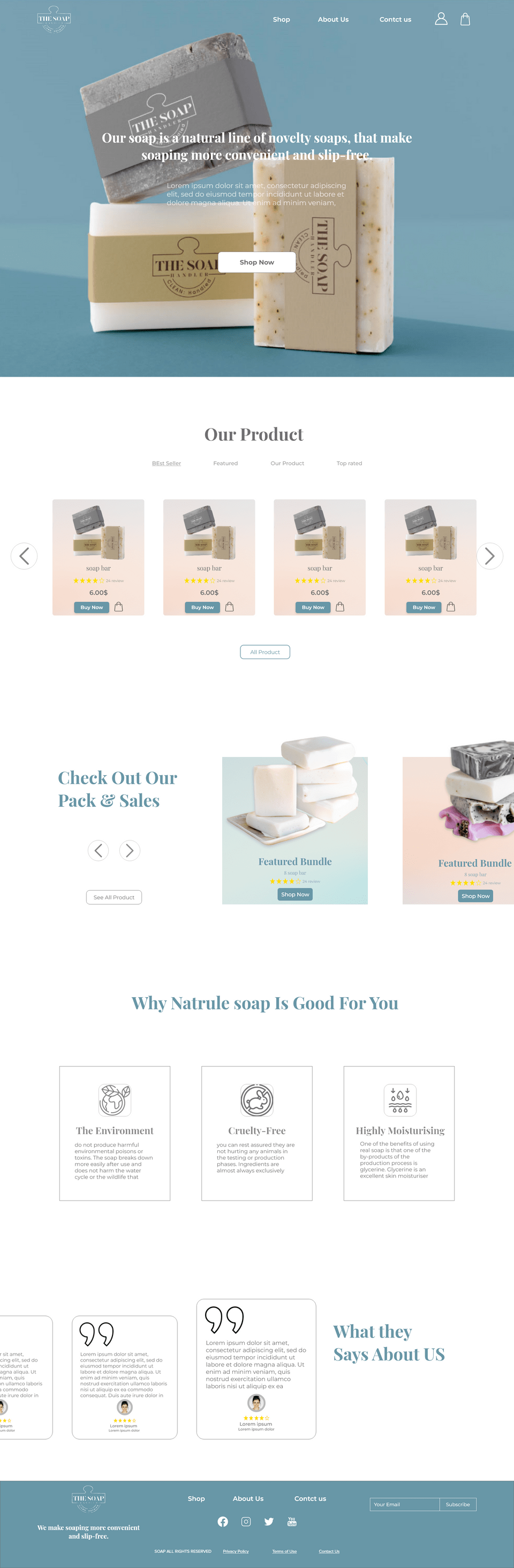Open the shopping bag icon in header
The height and width of the screenshot is (1568, 514).
(x=465, y=19)
